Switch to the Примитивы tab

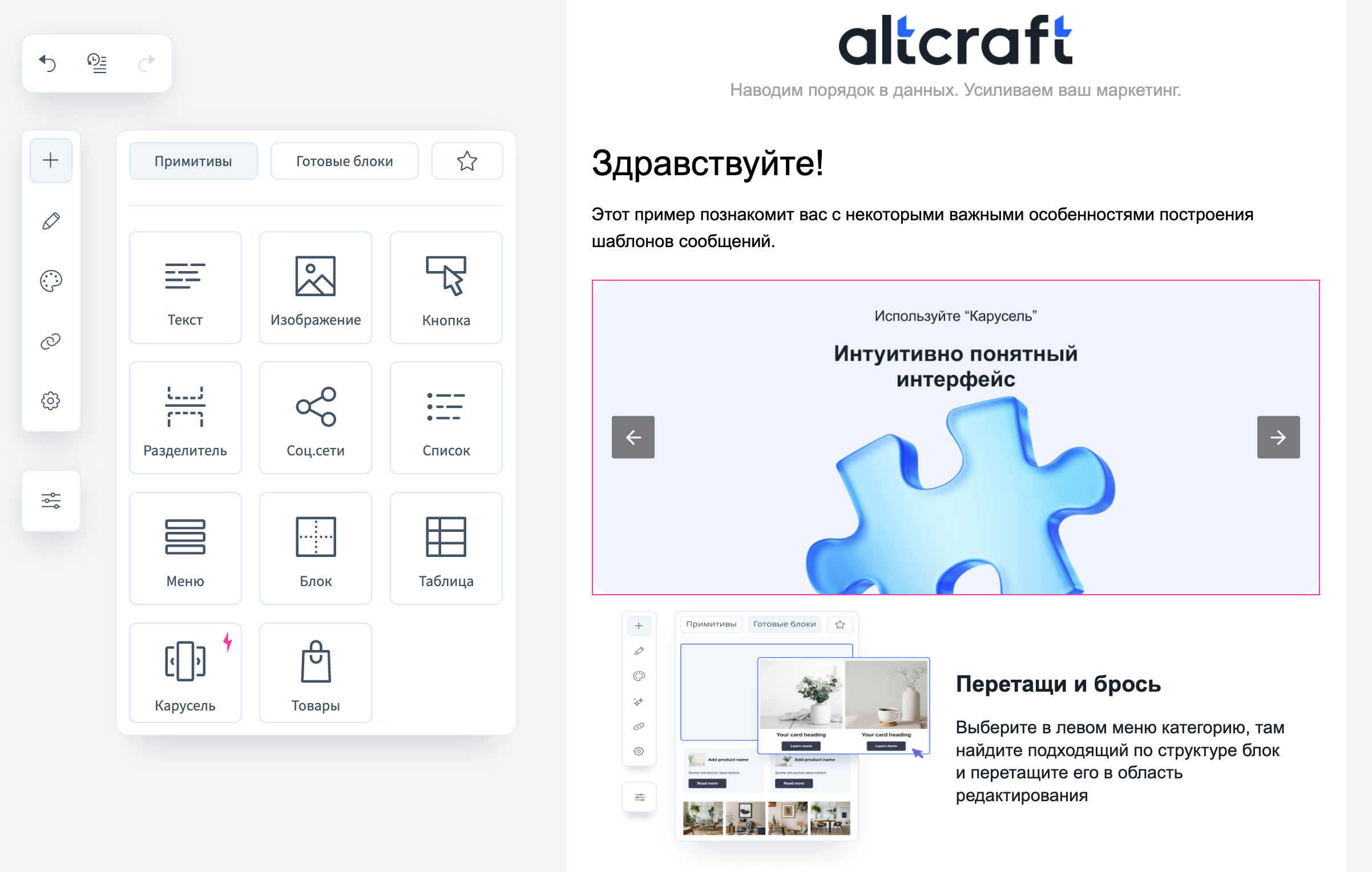coord(193,161)
